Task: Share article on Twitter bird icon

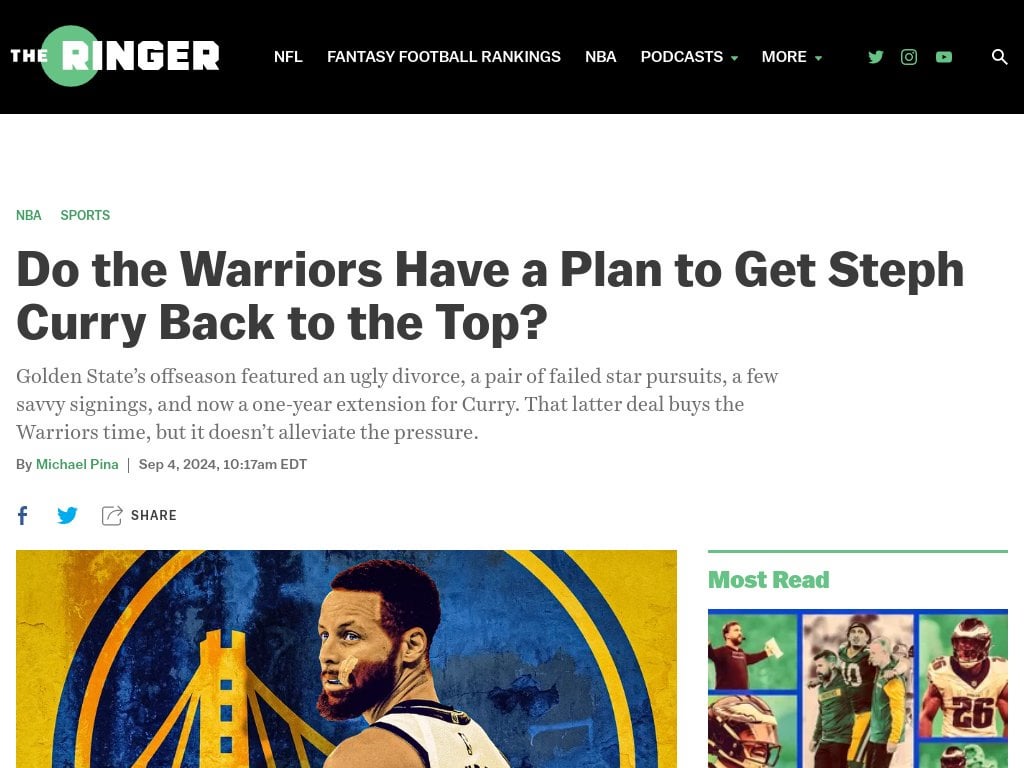Action: [67, 515]
